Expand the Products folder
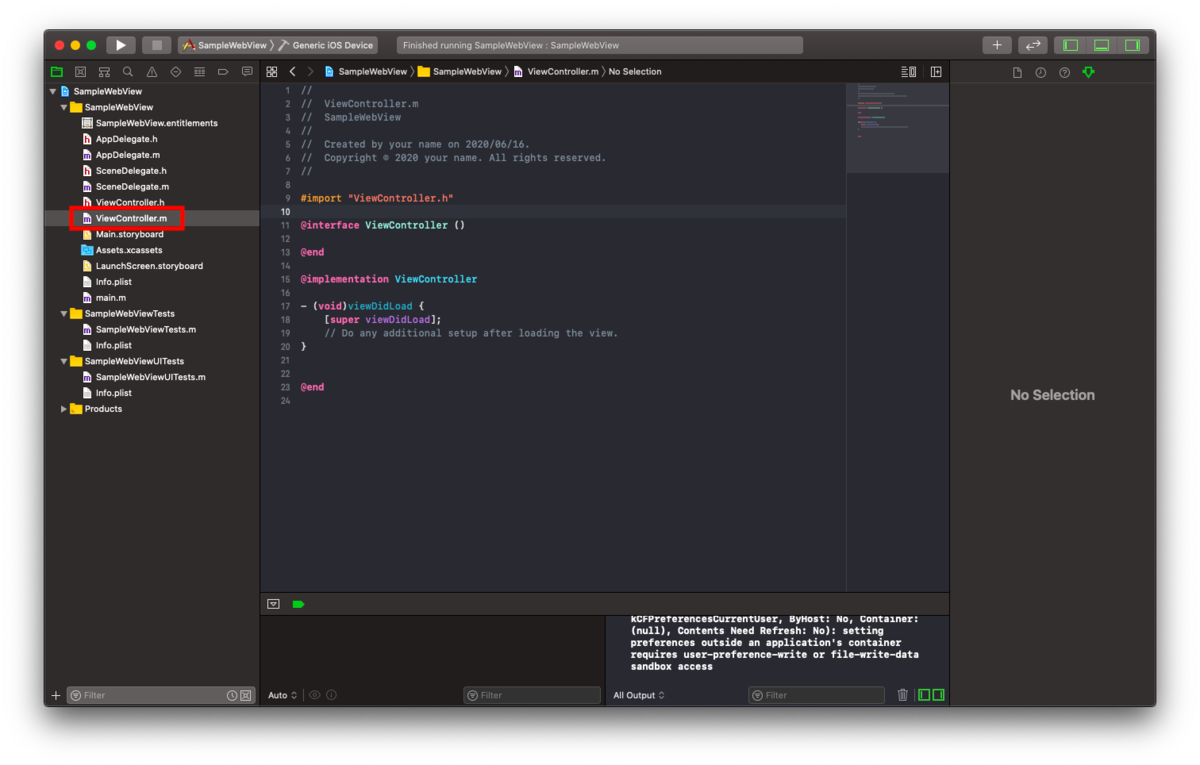Image resolution: width=1200 pixels, height=765 pixels. [64, 409]
